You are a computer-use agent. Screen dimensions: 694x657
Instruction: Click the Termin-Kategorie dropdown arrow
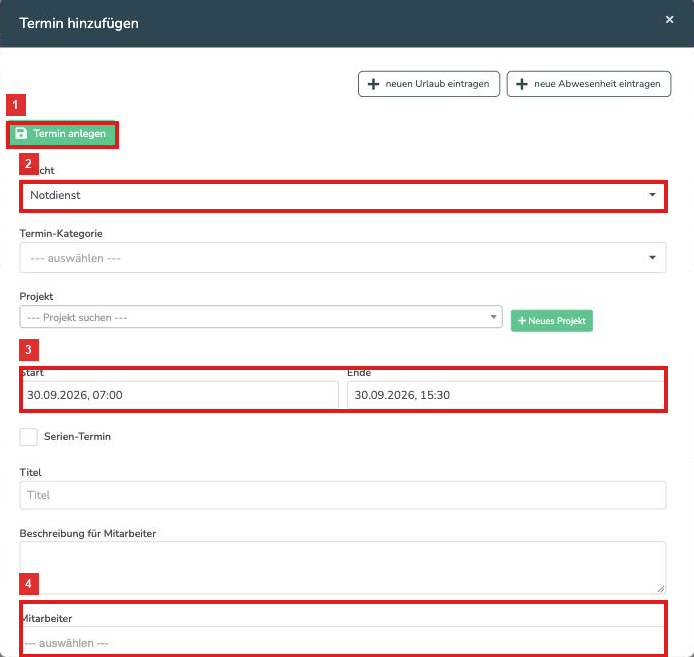tap(652, 258)
